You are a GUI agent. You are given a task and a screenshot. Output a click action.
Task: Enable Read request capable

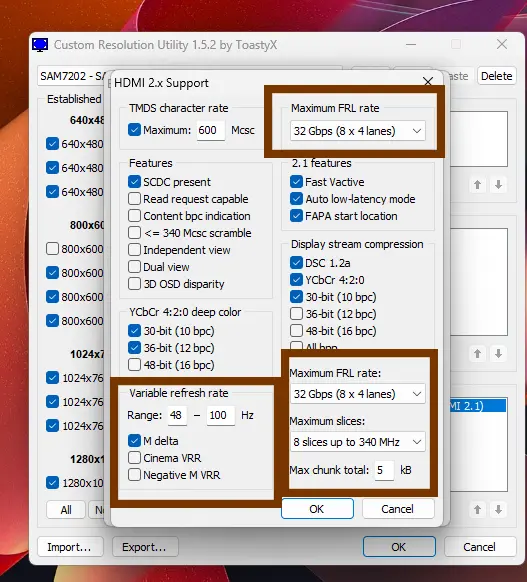point(134,199)
